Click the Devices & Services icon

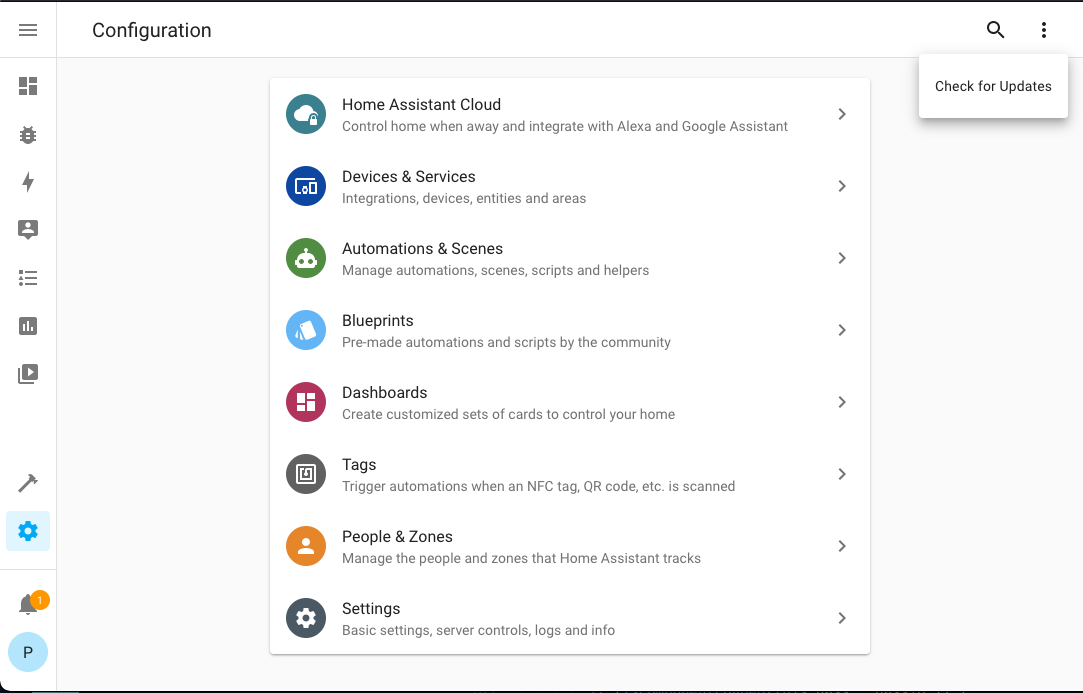click(x=306, y=186)
